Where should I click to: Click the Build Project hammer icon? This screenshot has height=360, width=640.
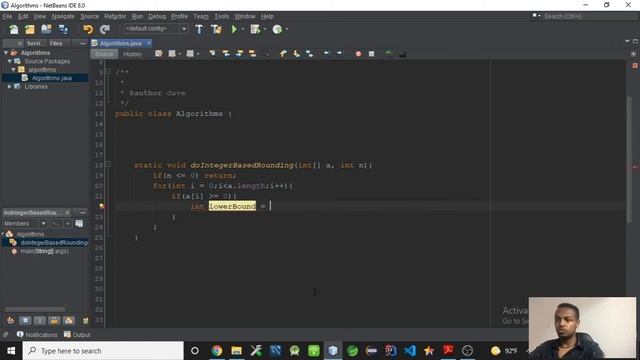(x=199, y=29)
